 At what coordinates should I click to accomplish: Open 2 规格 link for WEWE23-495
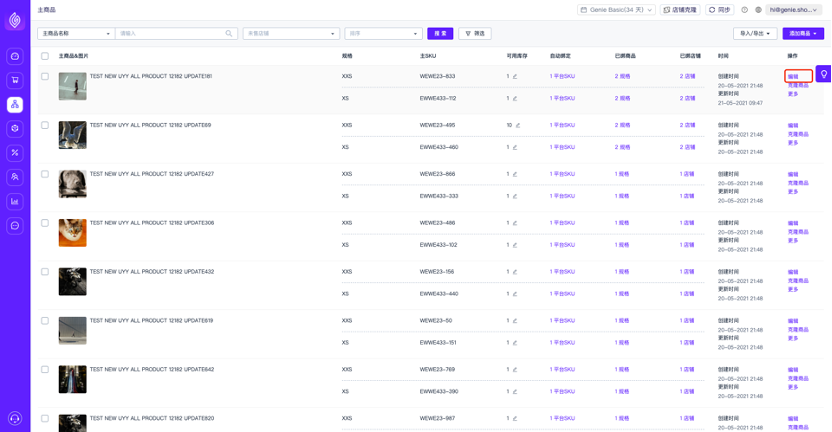coord(622,125)
